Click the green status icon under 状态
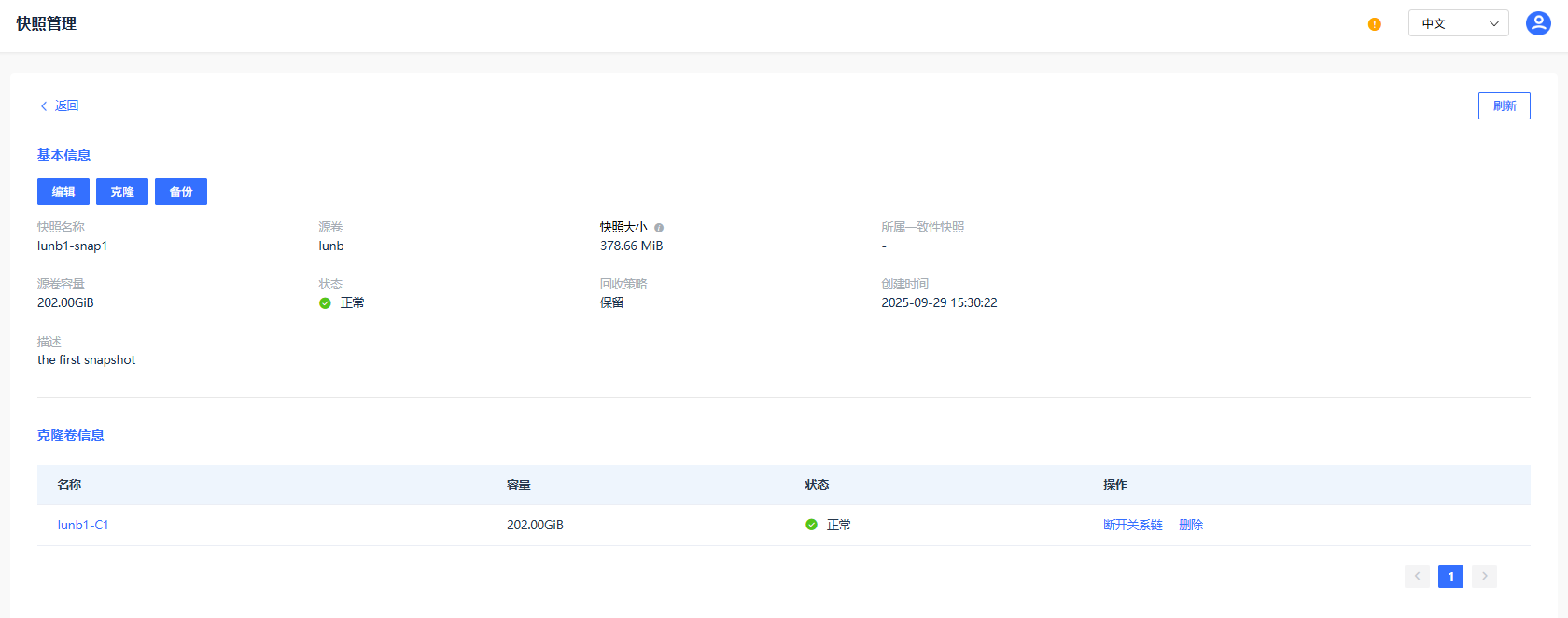The height and width of the screenshot is (618, 1568). click(x=325, y=303)
